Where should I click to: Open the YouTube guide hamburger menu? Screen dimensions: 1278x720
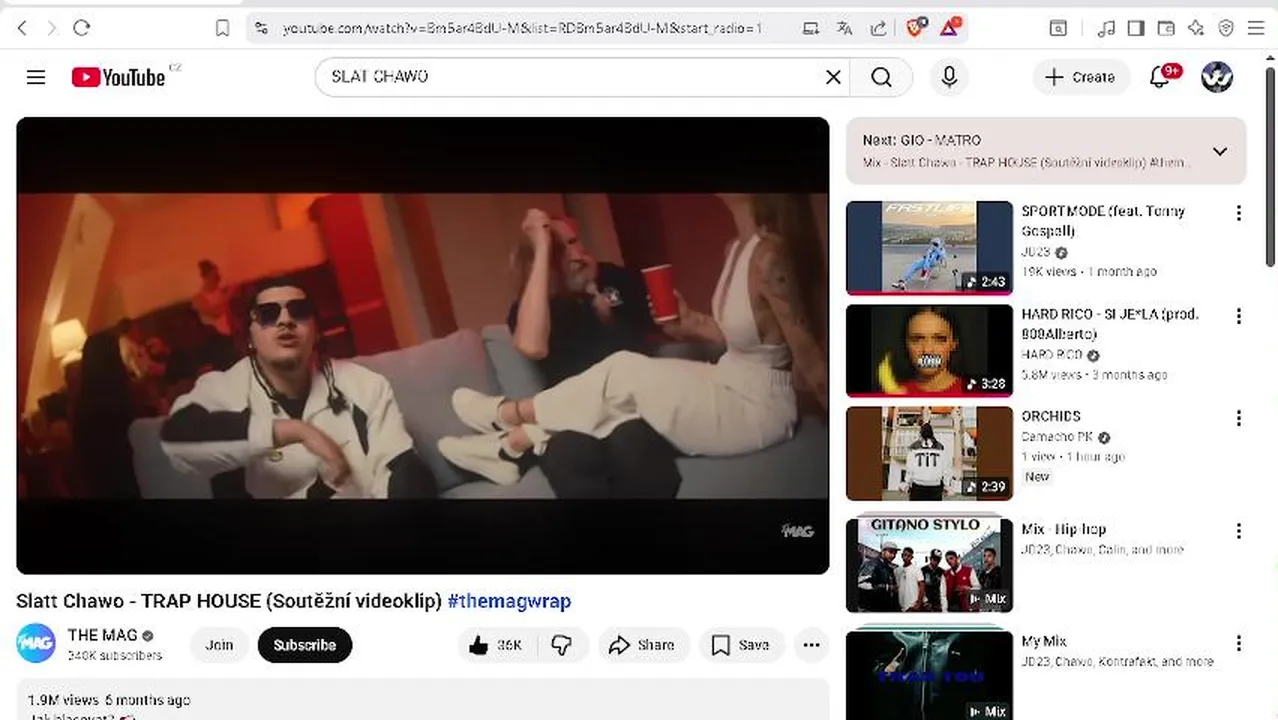pyautogui.click(x=36, y=77)
